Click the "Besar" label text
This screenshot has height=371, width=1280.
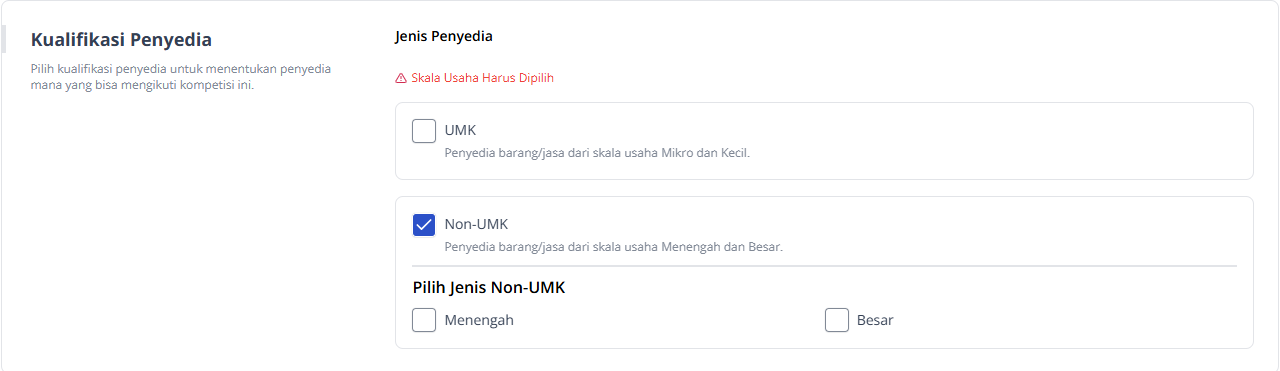click(x=875, y=320)
